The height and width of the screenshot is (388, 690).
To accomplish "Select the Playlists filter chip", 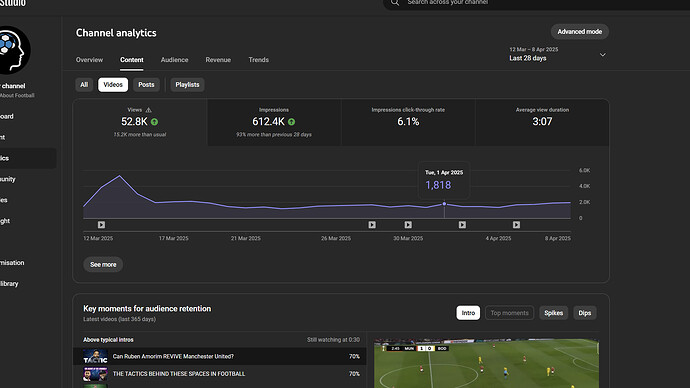I will [x=187, y=85].
